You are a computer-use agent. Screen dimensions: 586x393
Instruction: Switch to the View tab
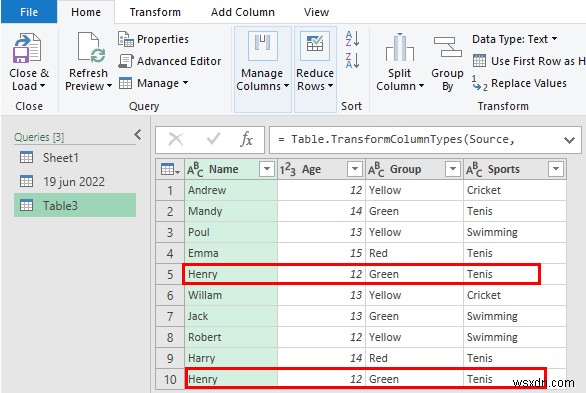(x=317, y=12)
